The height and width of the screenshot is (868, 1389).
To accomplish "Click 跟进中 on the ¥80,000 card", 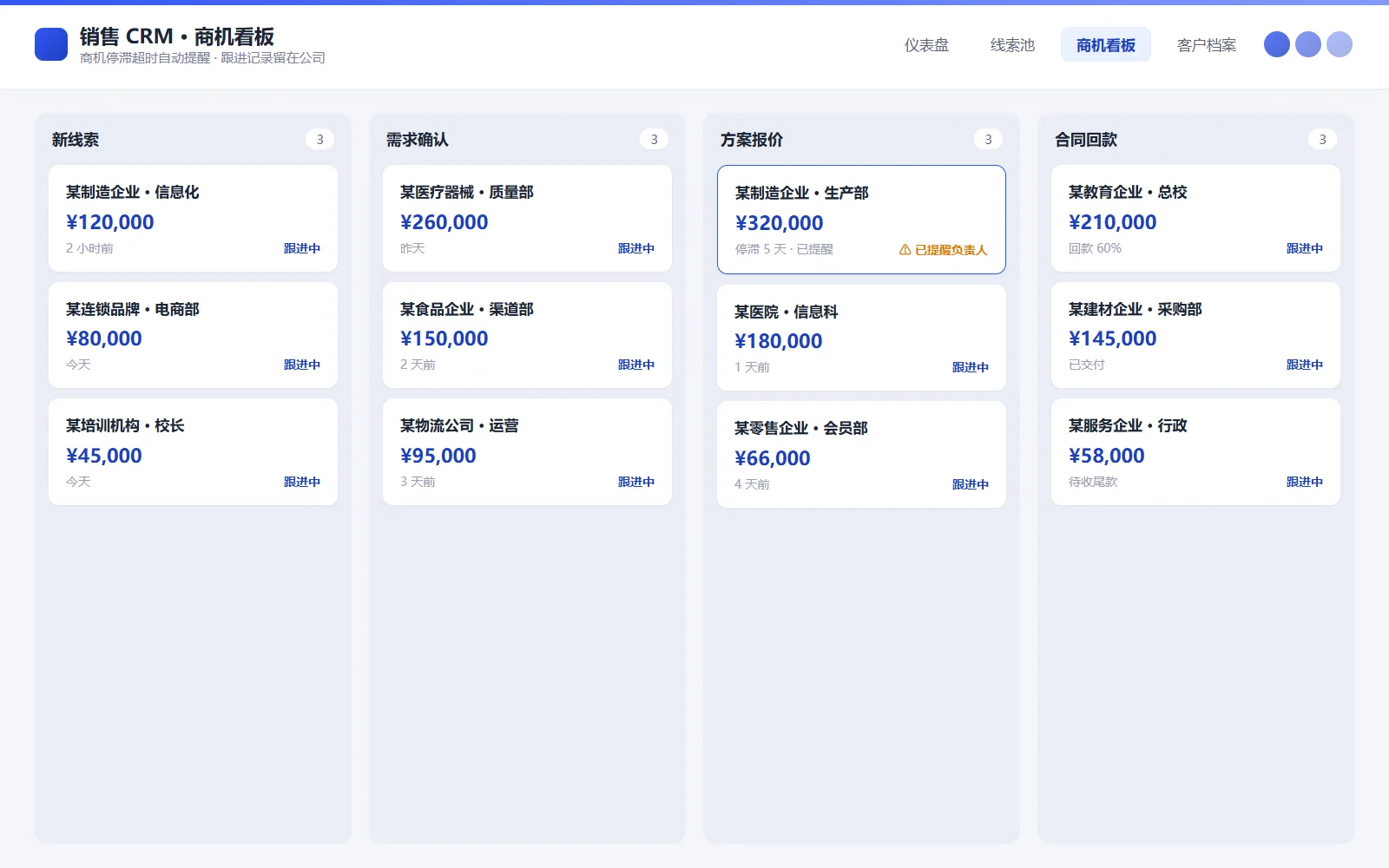I will coord(302,365).
